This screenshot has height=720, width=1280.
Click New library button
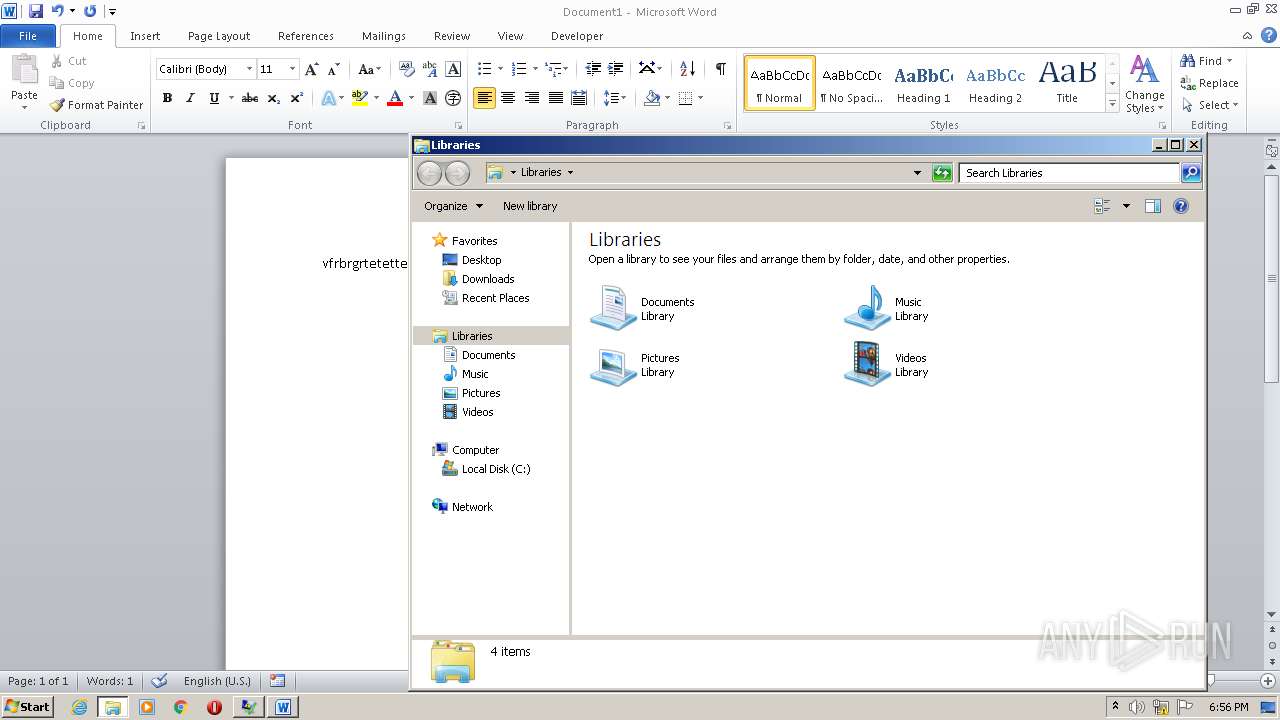tap(530, 206)
